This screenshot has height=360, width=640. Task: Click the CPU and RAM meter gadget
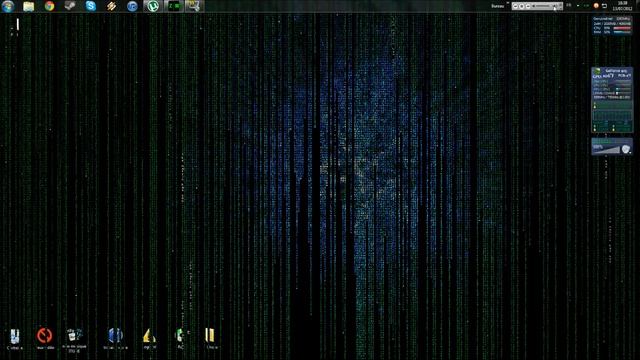point(612,25)
